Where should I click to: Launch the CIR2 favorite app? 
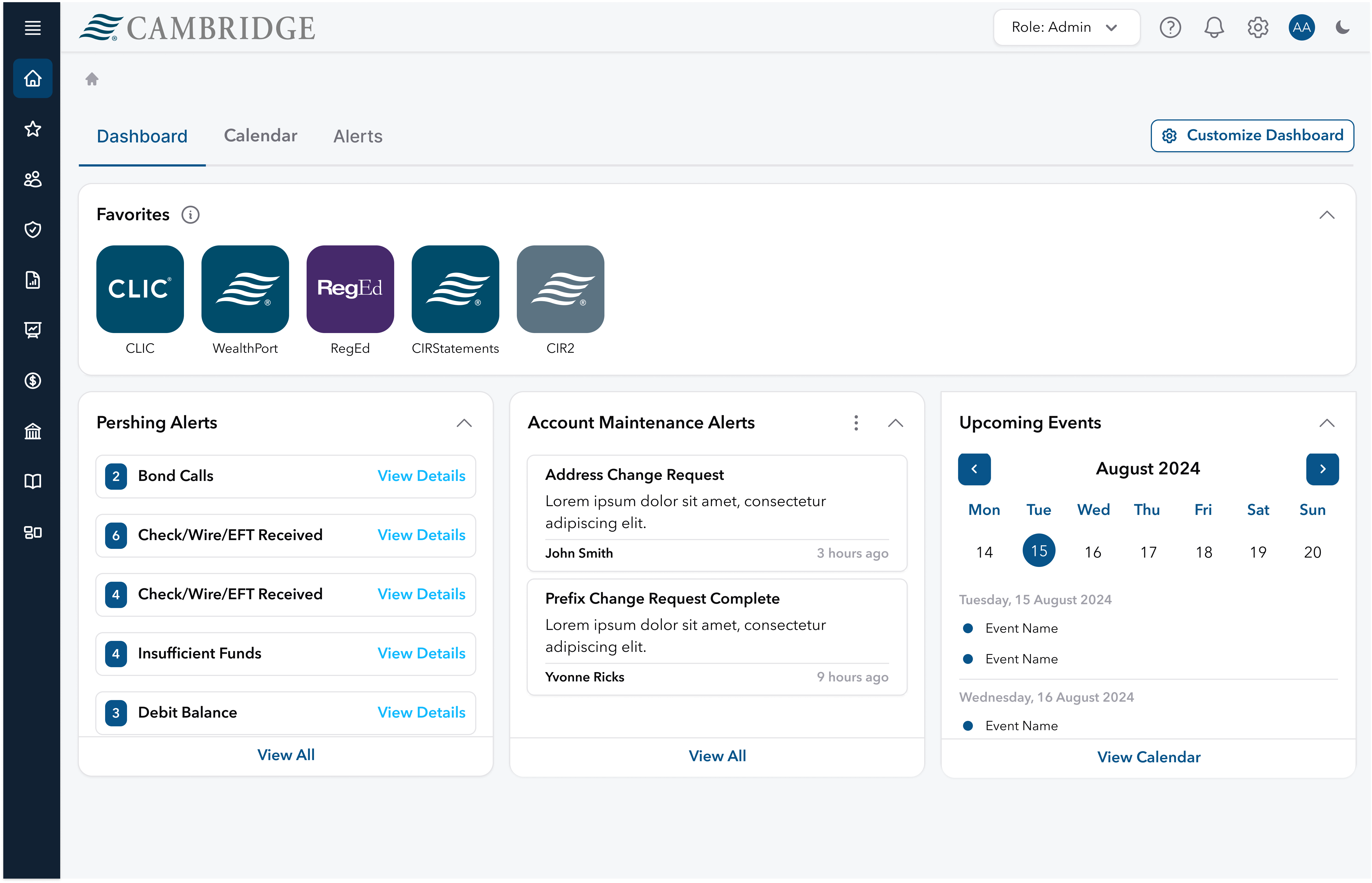tap(561, 289)
